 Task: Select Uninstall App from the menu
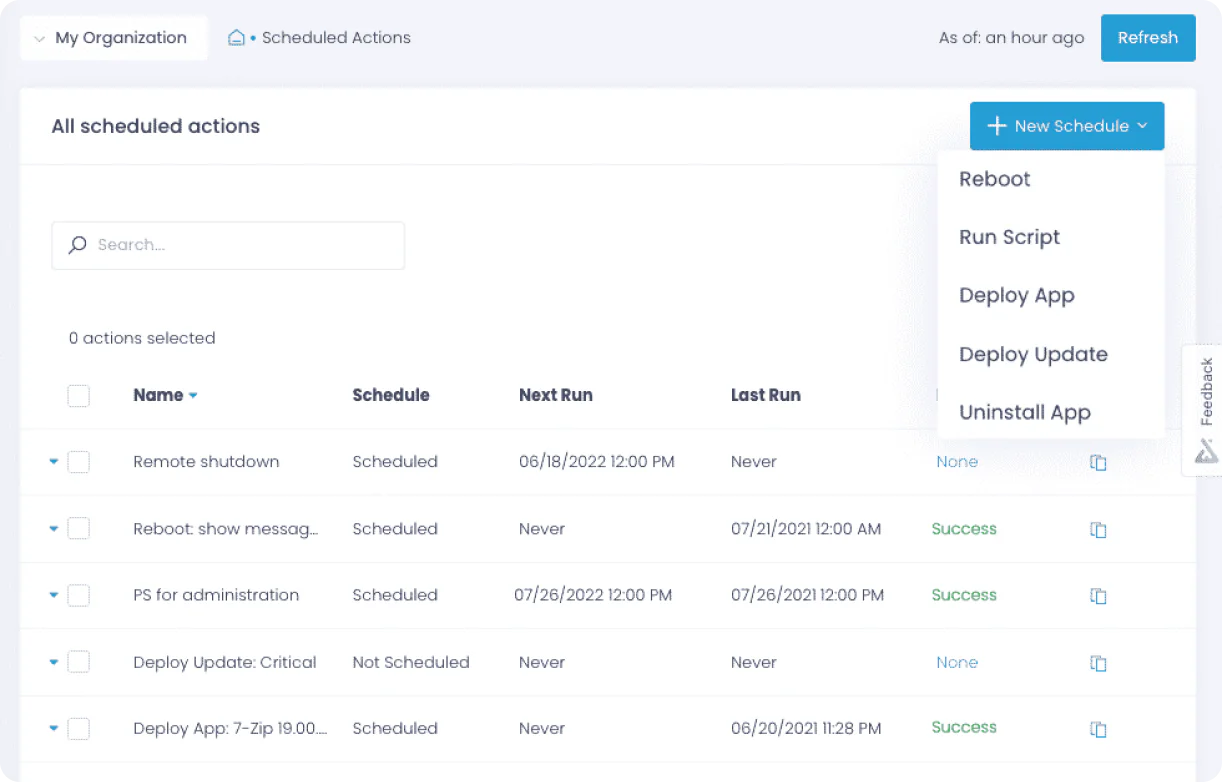(1024, 412)
